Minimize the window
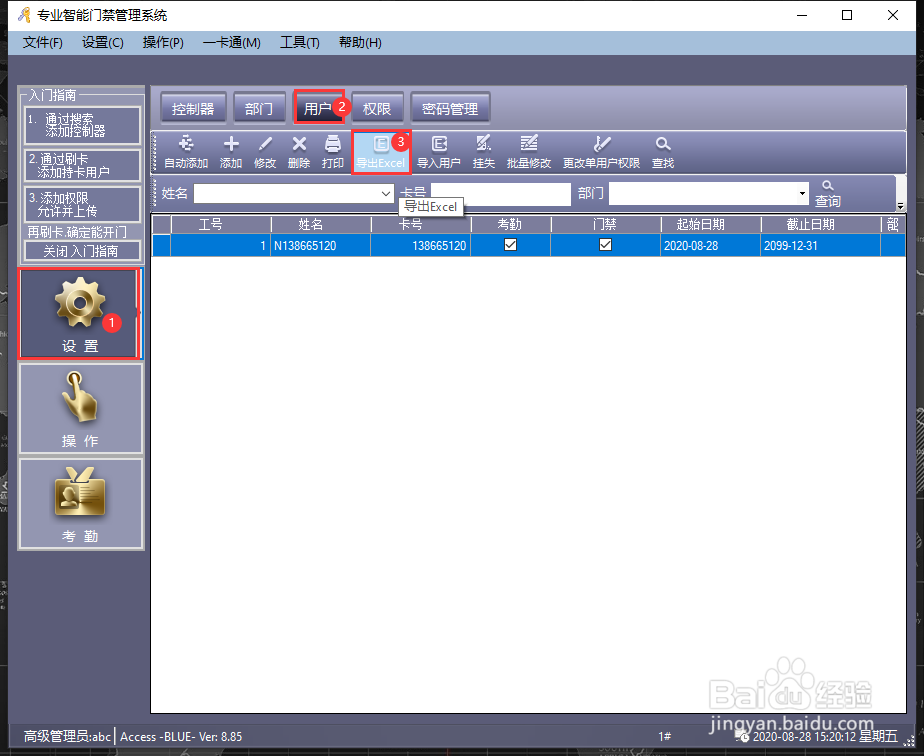924x756 pixels. pyautogui.click(x=802, y=15)
